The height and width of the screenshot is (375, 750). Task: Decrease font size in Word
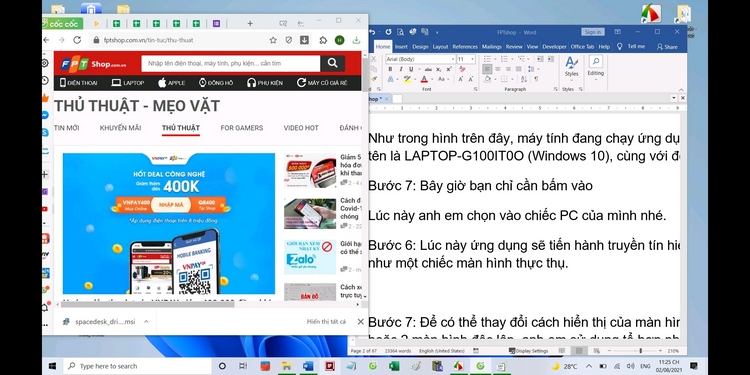pyautogui.click(x=471, y=79)
